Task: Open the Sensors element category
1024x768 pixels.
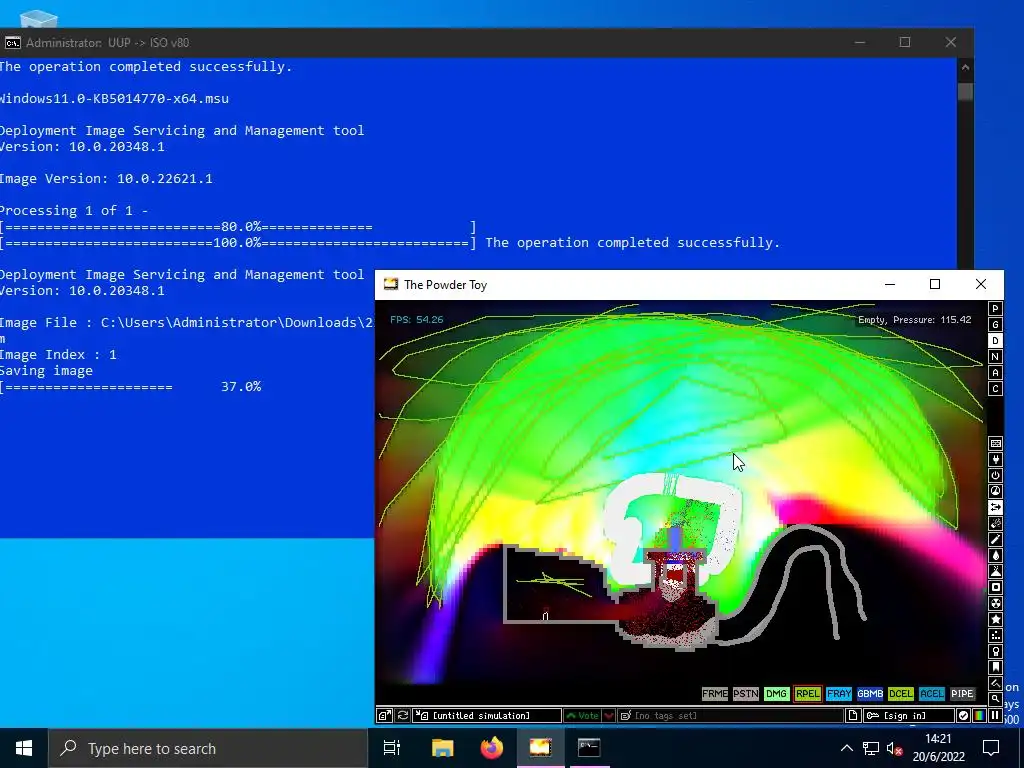Action: pos(995,491)
